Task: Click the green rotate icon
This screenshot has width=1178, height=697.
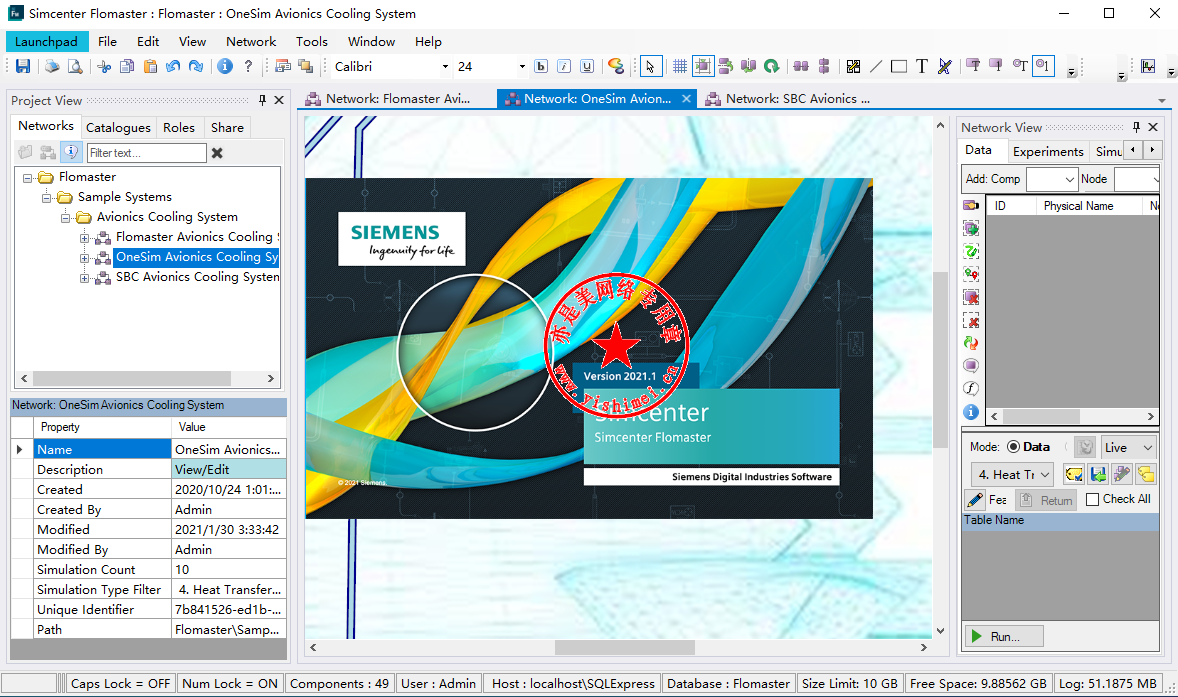Action: [772, 66]
